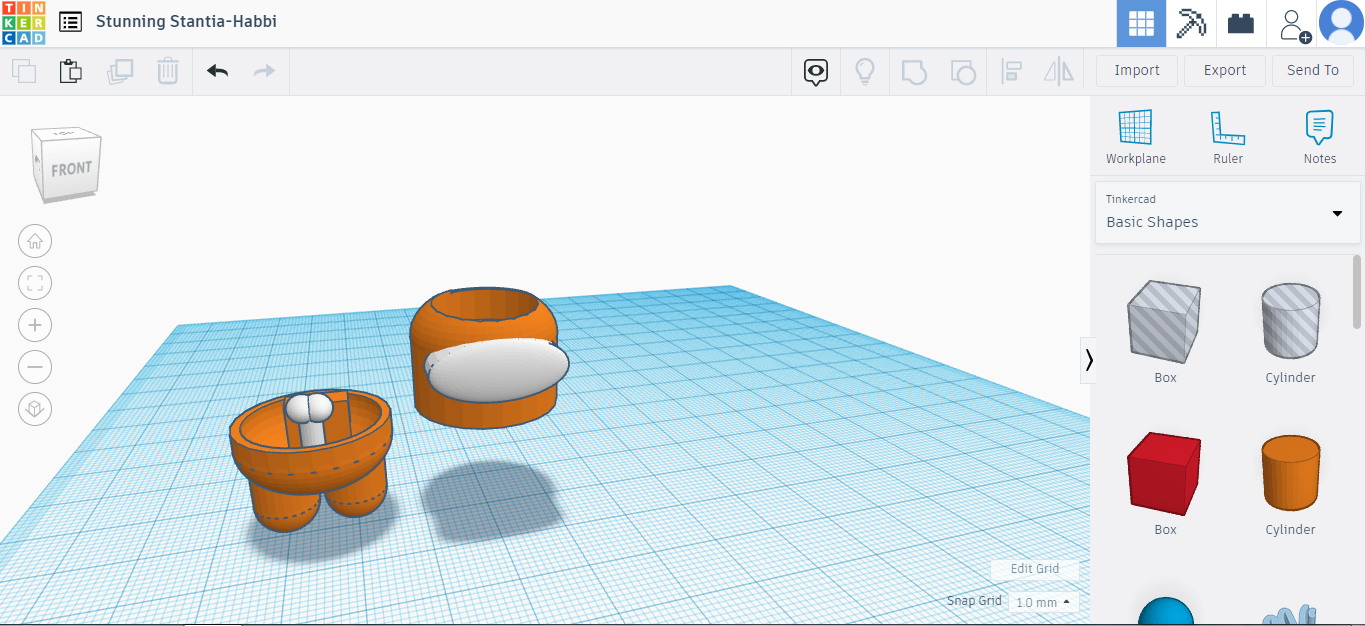Click the Align tool icon

(x=1011, y=71)
